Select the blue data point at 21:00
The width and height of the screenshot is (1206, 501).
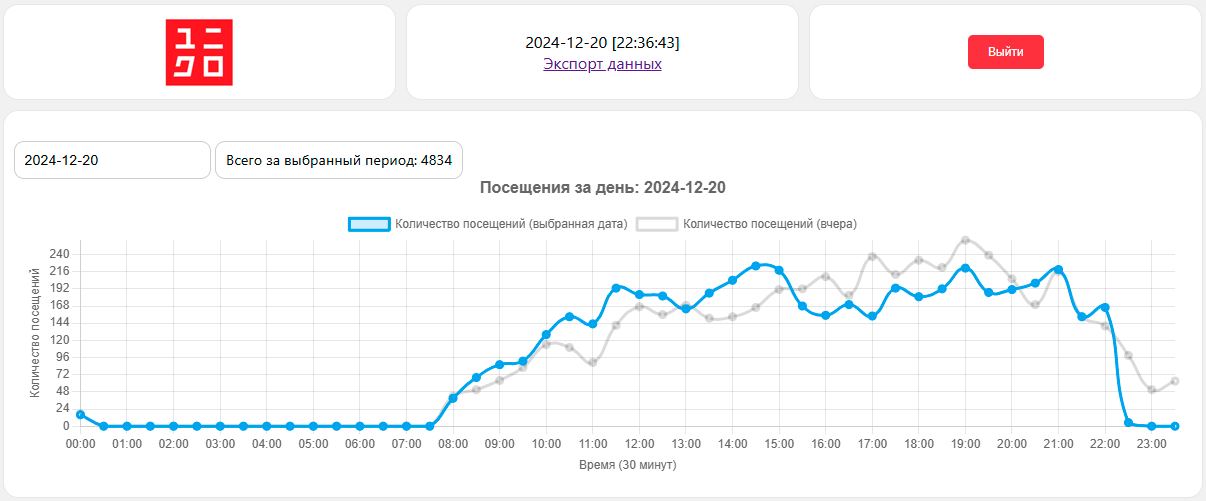tap(1058, 269)
